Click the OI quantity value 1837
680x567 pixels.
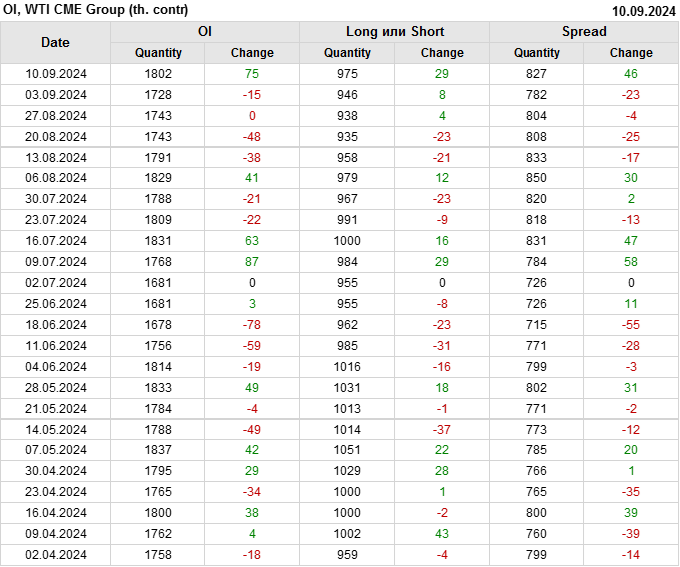[158, 450]
